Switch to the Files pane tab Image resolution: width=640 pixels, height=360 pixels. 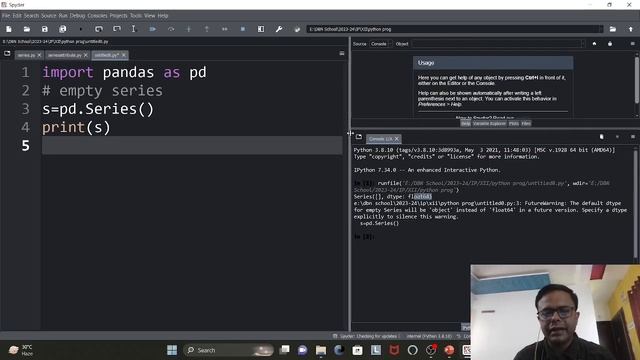coord(526,123)
